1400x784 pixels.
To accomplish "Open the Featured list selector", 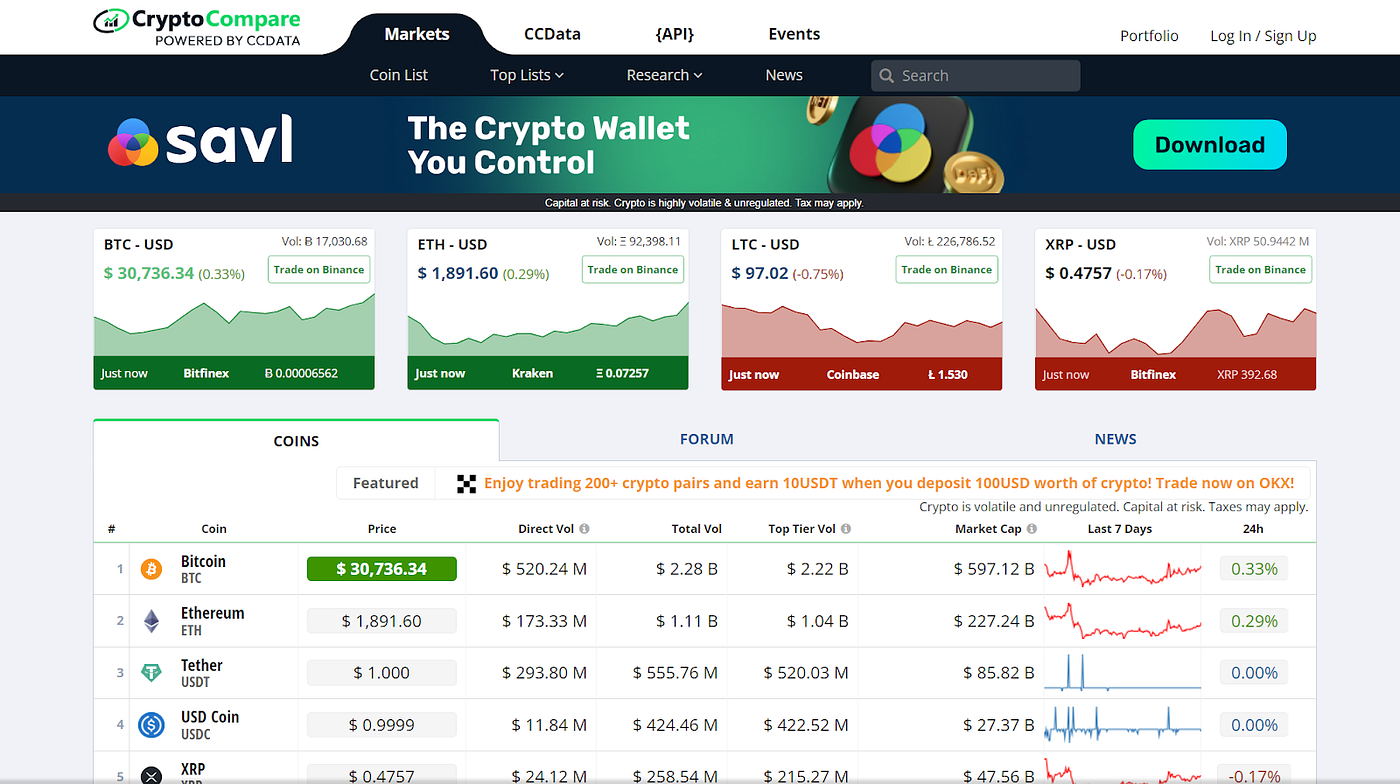I will pos(385,483).
